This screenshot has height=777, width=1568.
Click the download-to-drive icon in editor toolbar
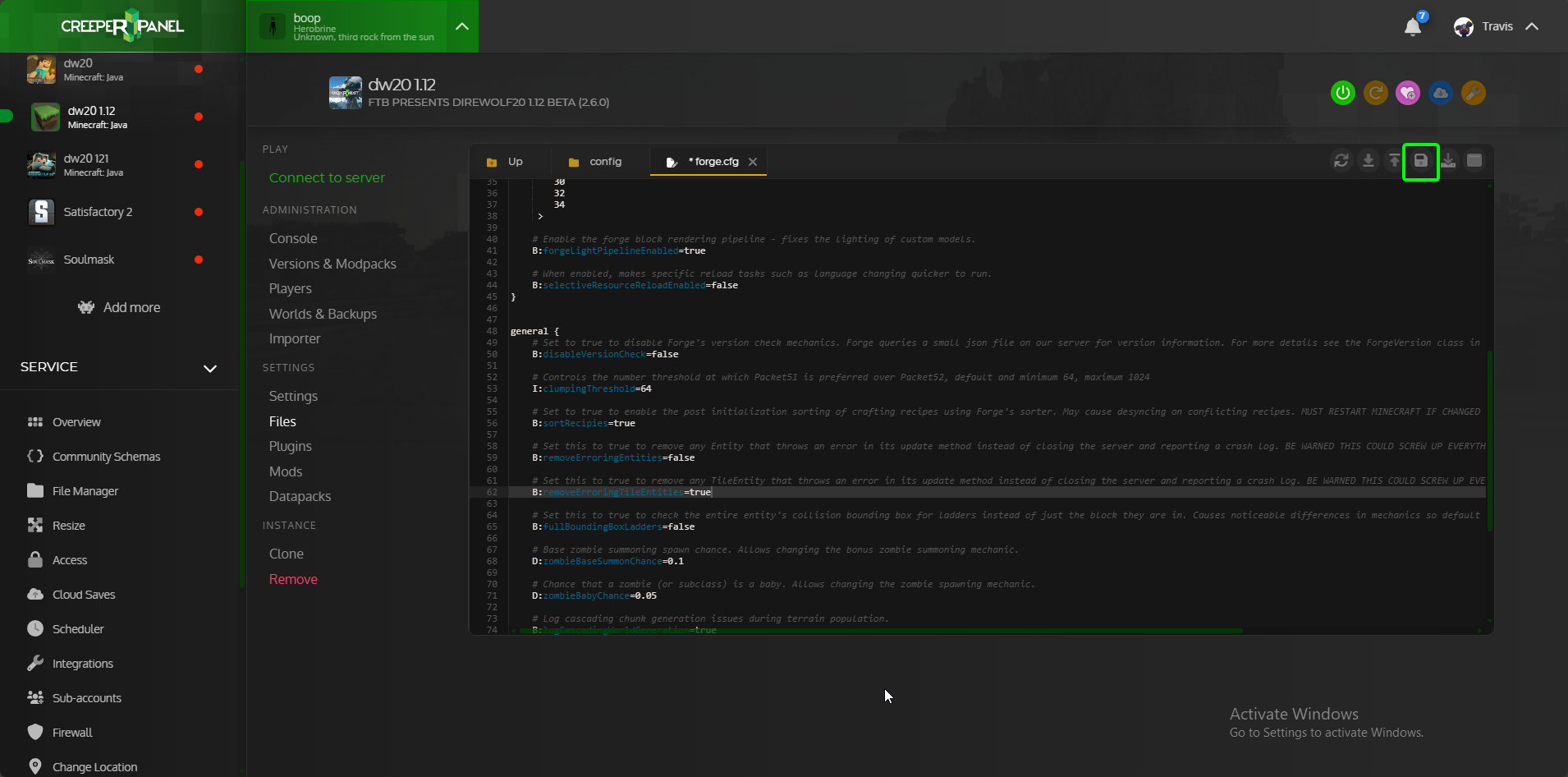[x=1449, y=161]
